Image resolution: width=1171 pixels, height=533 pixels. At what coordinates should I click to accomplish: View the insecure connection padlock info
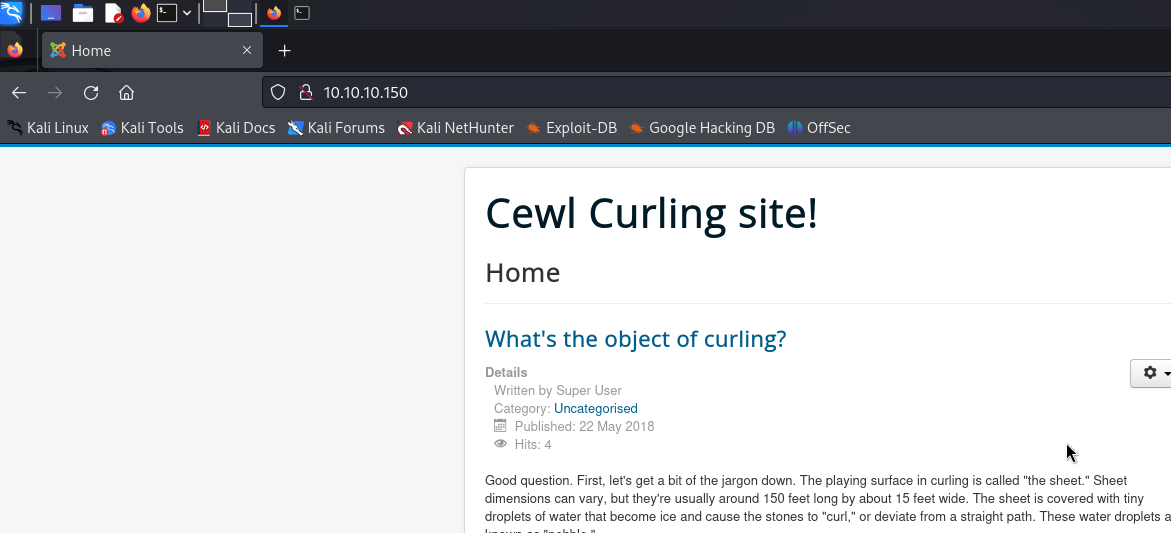306,93
